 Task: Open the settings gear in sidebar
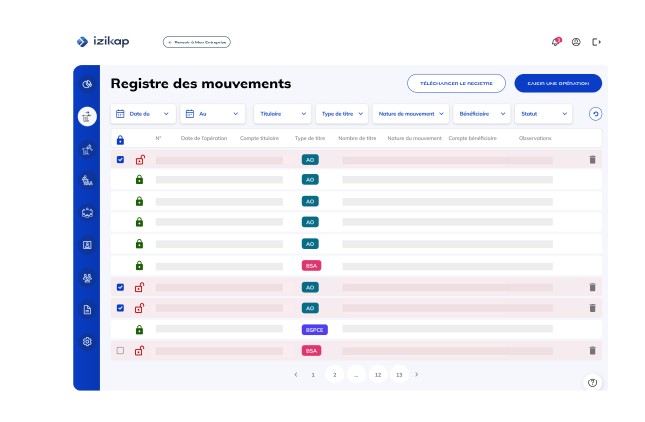pos(87,342)
